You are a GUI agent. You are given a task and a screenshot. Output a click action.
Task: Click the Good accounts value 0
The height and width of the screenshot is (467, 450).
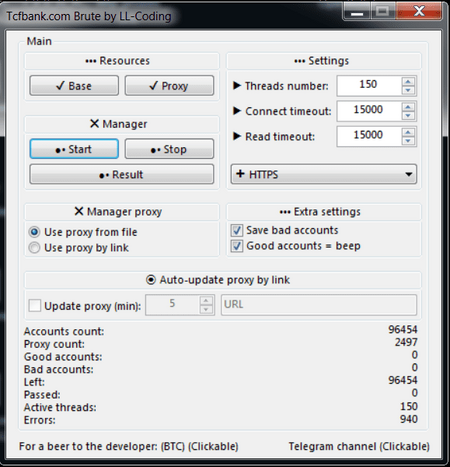click(415, 355)
